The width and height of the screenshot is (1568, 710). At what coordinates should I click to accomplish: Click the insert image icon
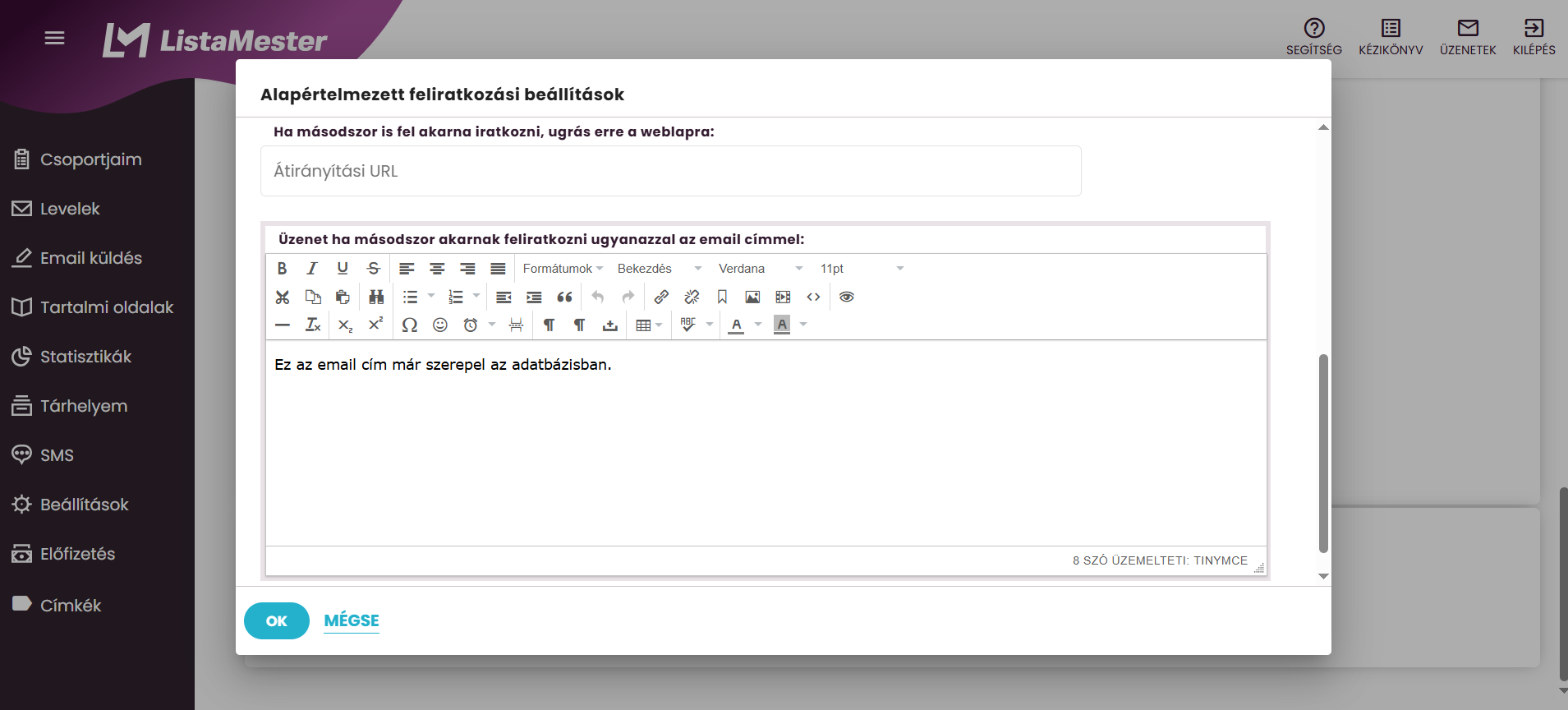(752, 297)
